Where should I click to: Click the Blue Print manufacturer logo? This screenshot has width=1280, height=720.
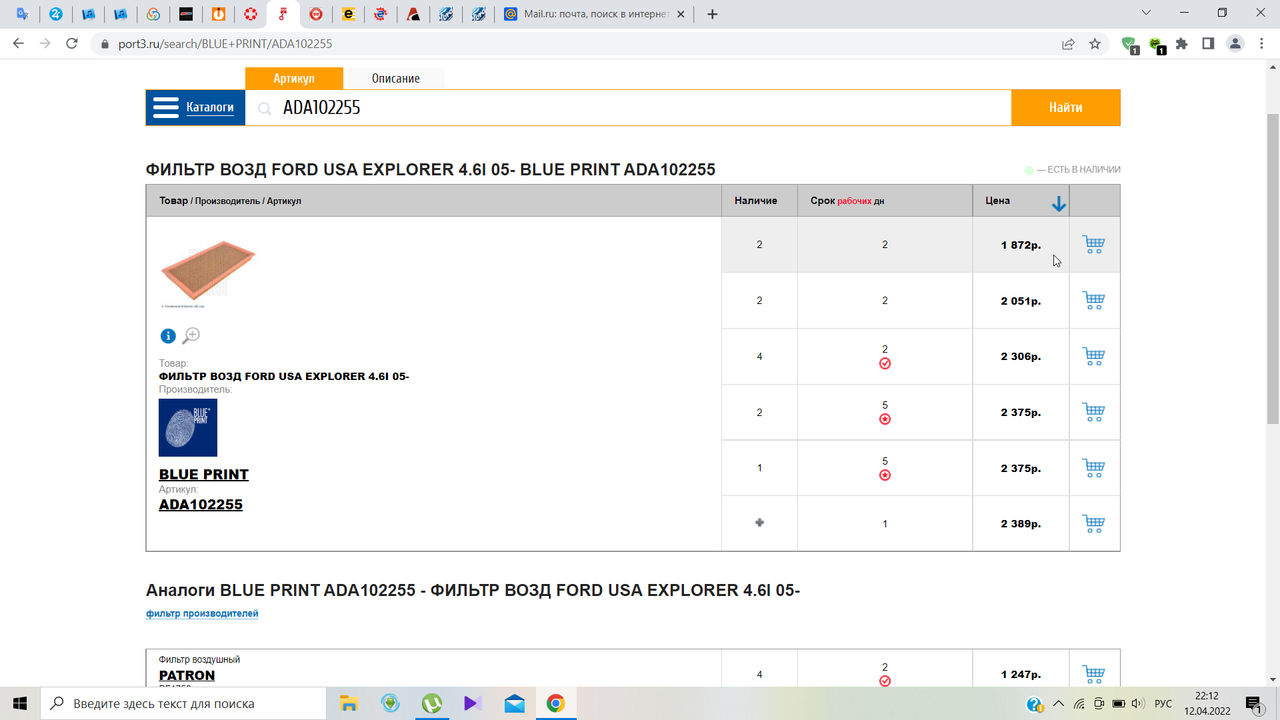tap(188, 428)
